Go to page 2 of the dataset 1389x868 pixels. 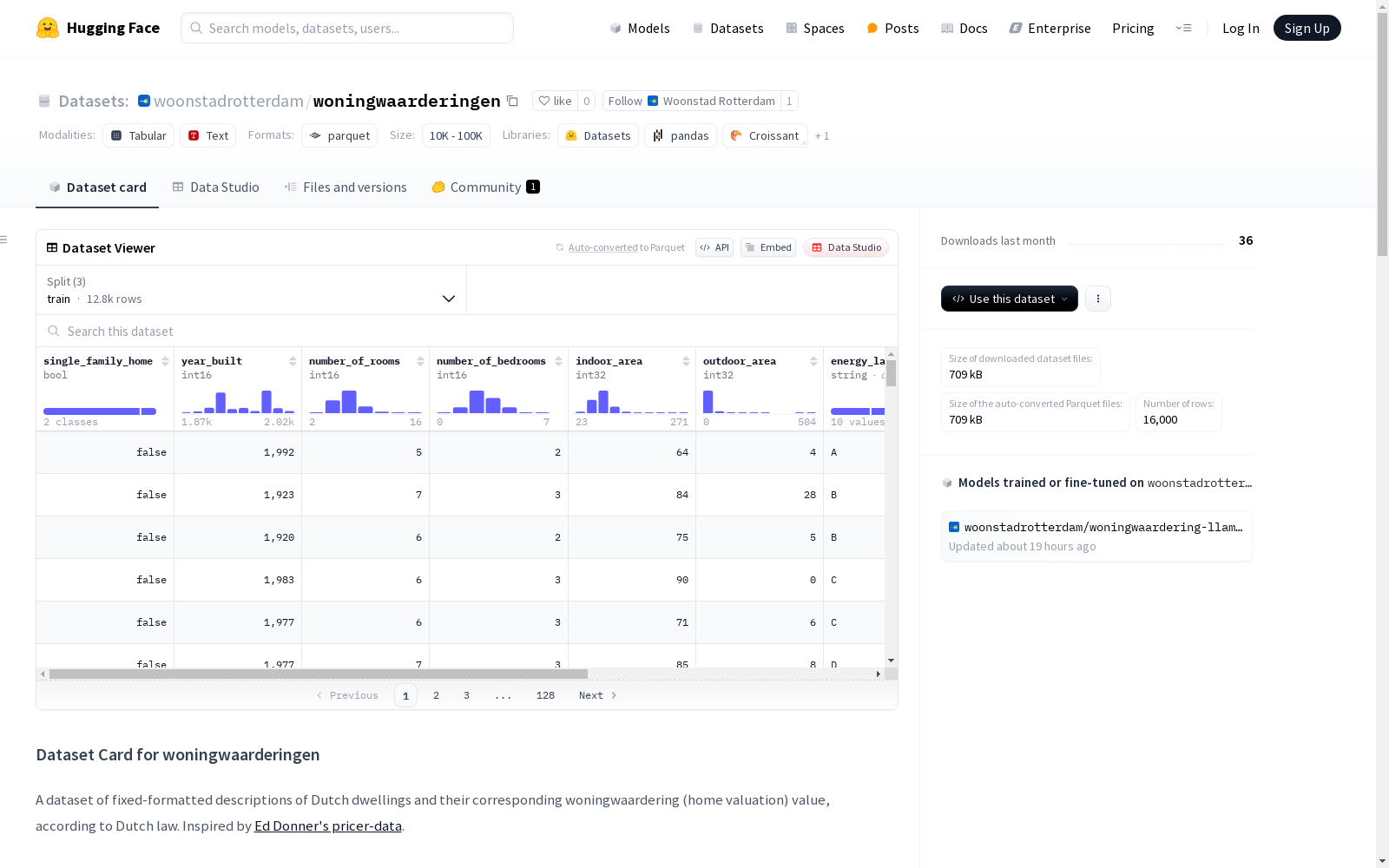tap(436, 695)
